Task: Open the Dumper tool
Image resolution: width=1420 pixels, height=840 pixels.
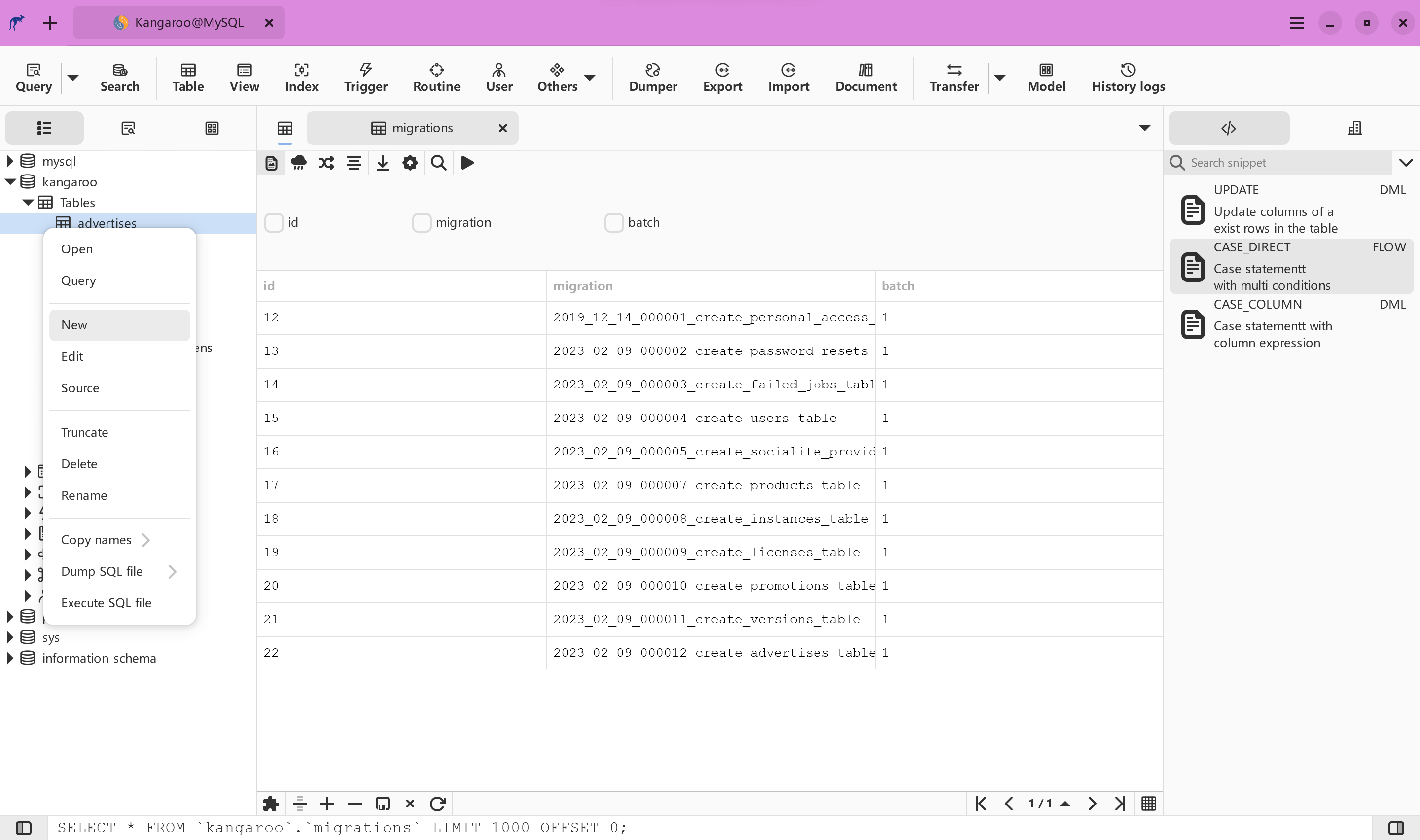Action: tap(652, 76)
